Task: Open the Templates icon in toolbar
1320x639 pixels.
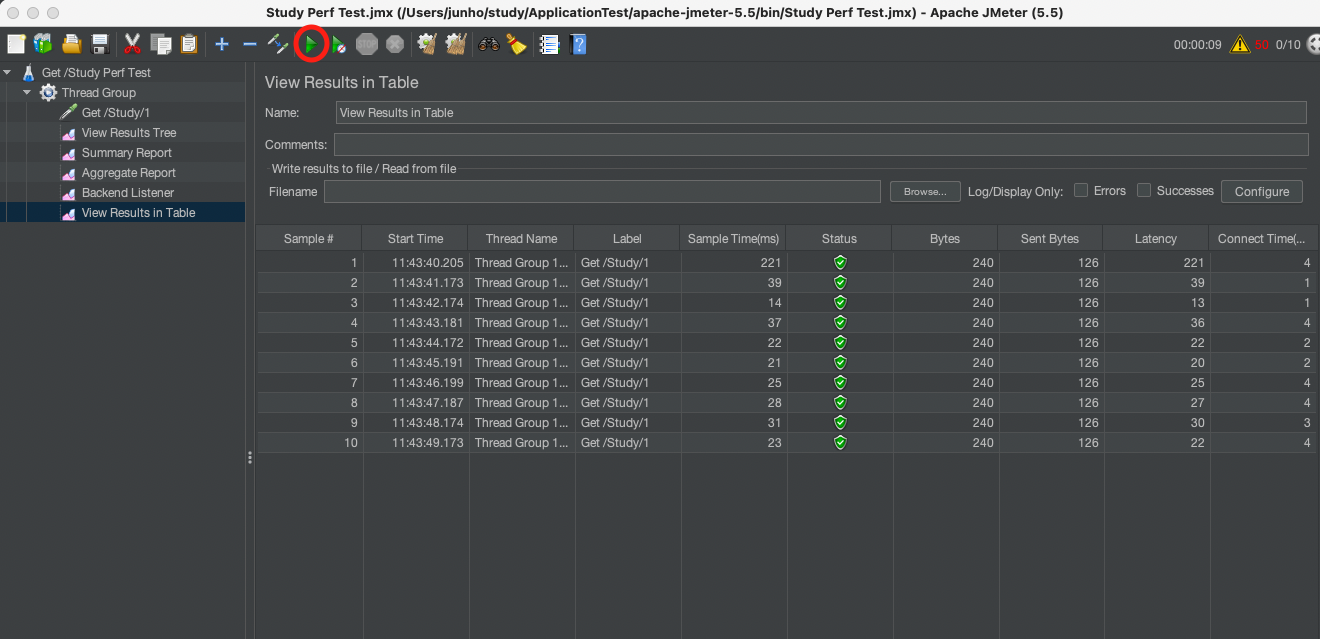Action: (43, 44)
